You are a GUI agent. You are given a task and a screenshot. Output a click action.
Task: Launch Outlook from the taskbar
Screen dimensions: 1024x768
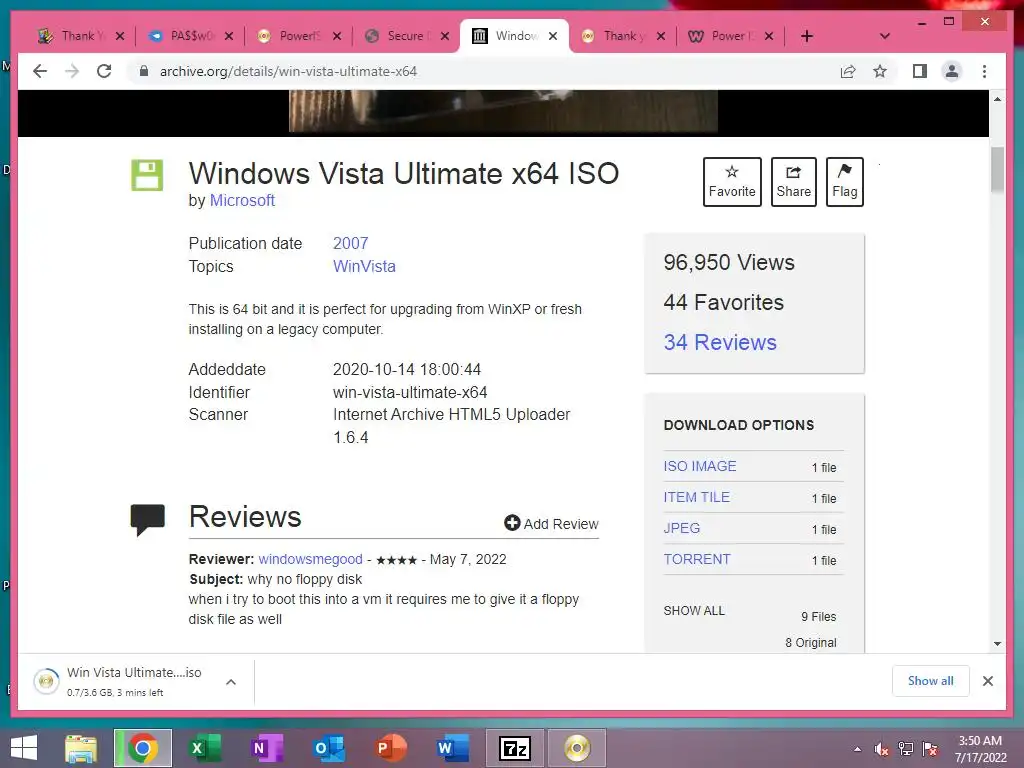click(x=328, y=748)
